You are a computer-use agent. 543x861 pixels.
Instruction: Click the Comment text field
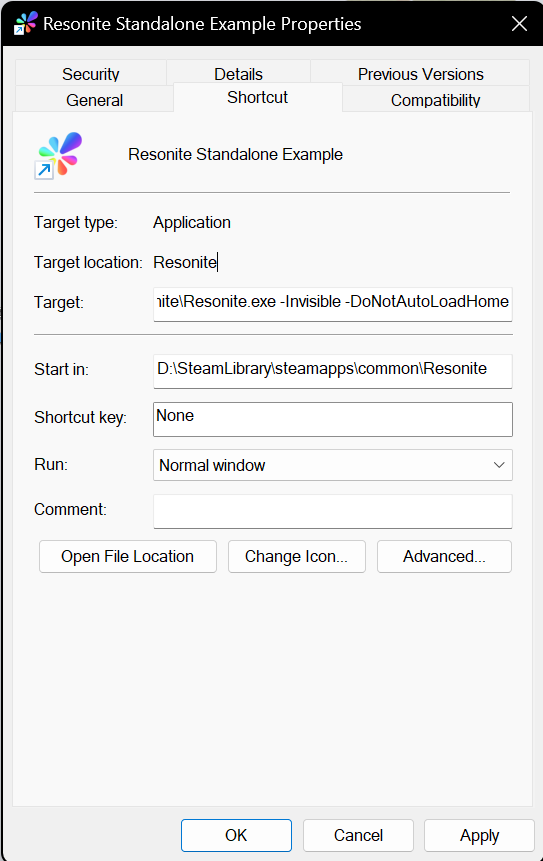(333, 511)
